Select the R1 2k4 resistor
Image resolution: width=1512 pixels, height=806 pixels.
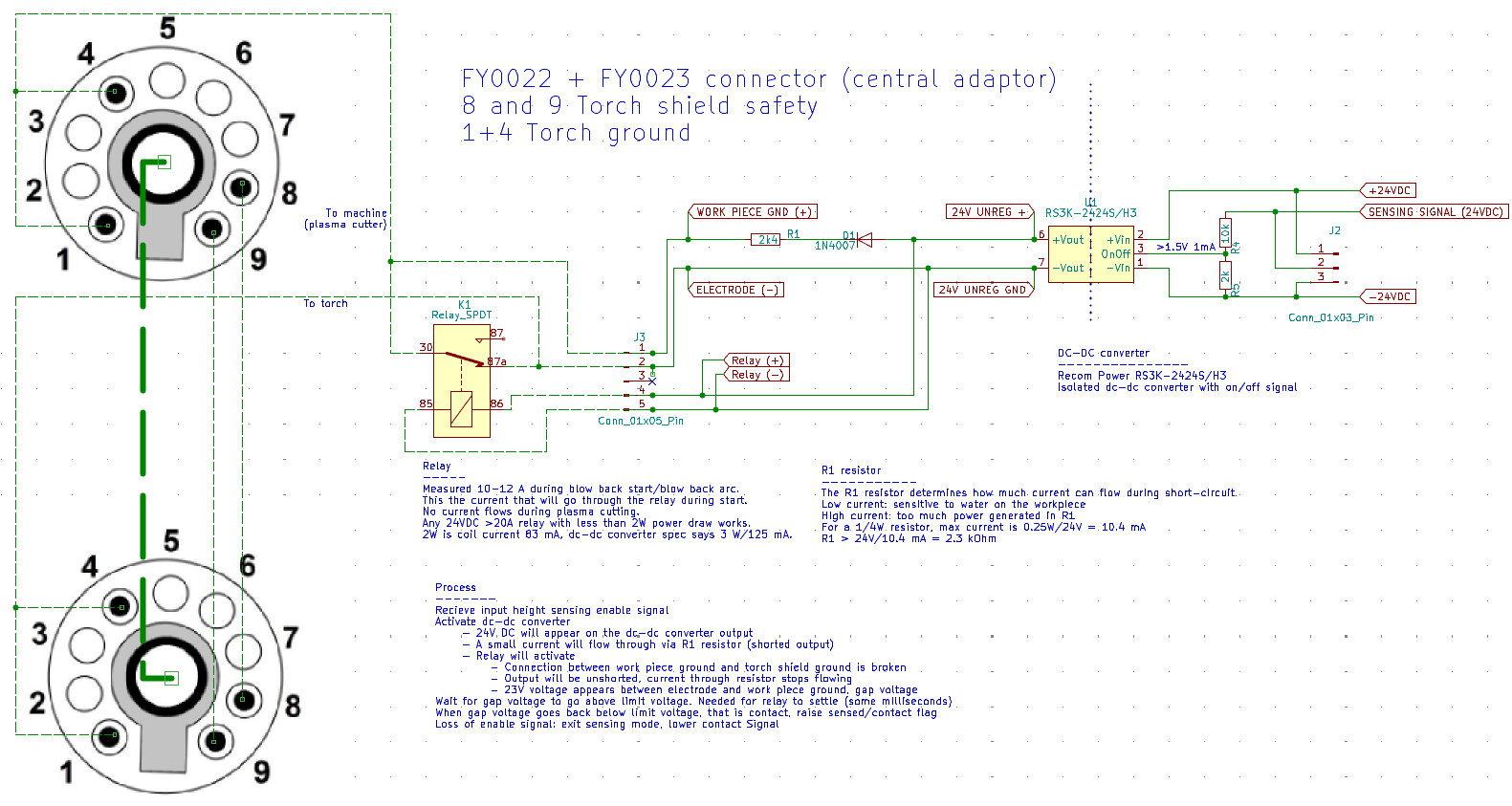tap(767, 240)
